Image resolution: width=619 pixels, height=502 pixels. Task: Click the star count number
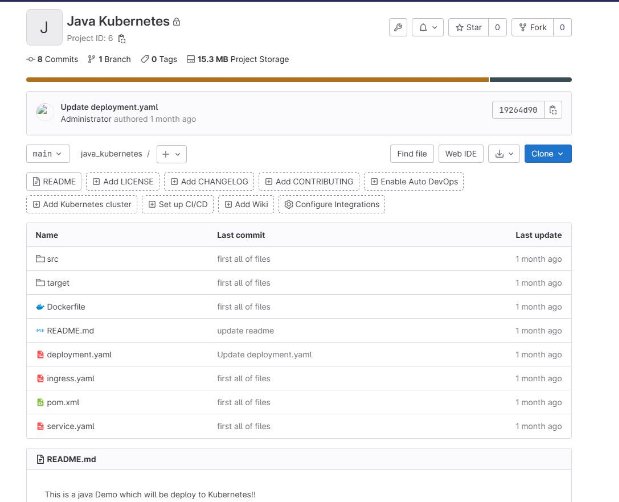(497, 27)
